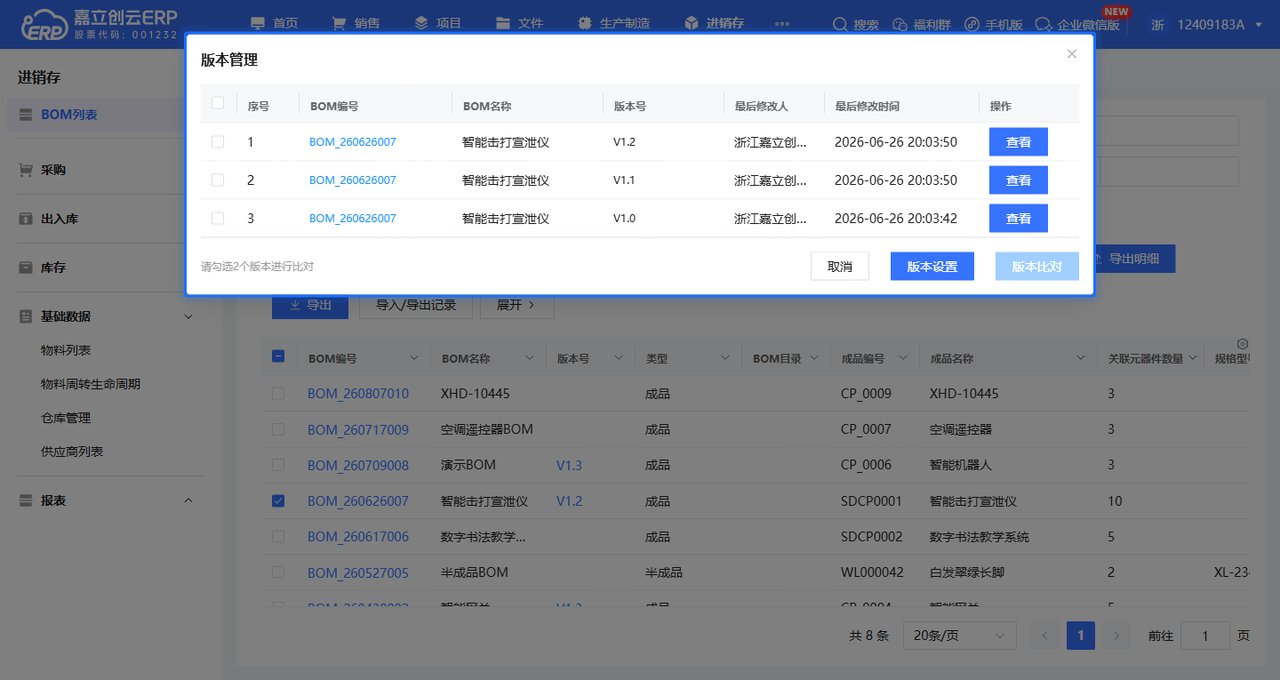
Task: Go to the next page arrow
Action: pos(1117,635)
